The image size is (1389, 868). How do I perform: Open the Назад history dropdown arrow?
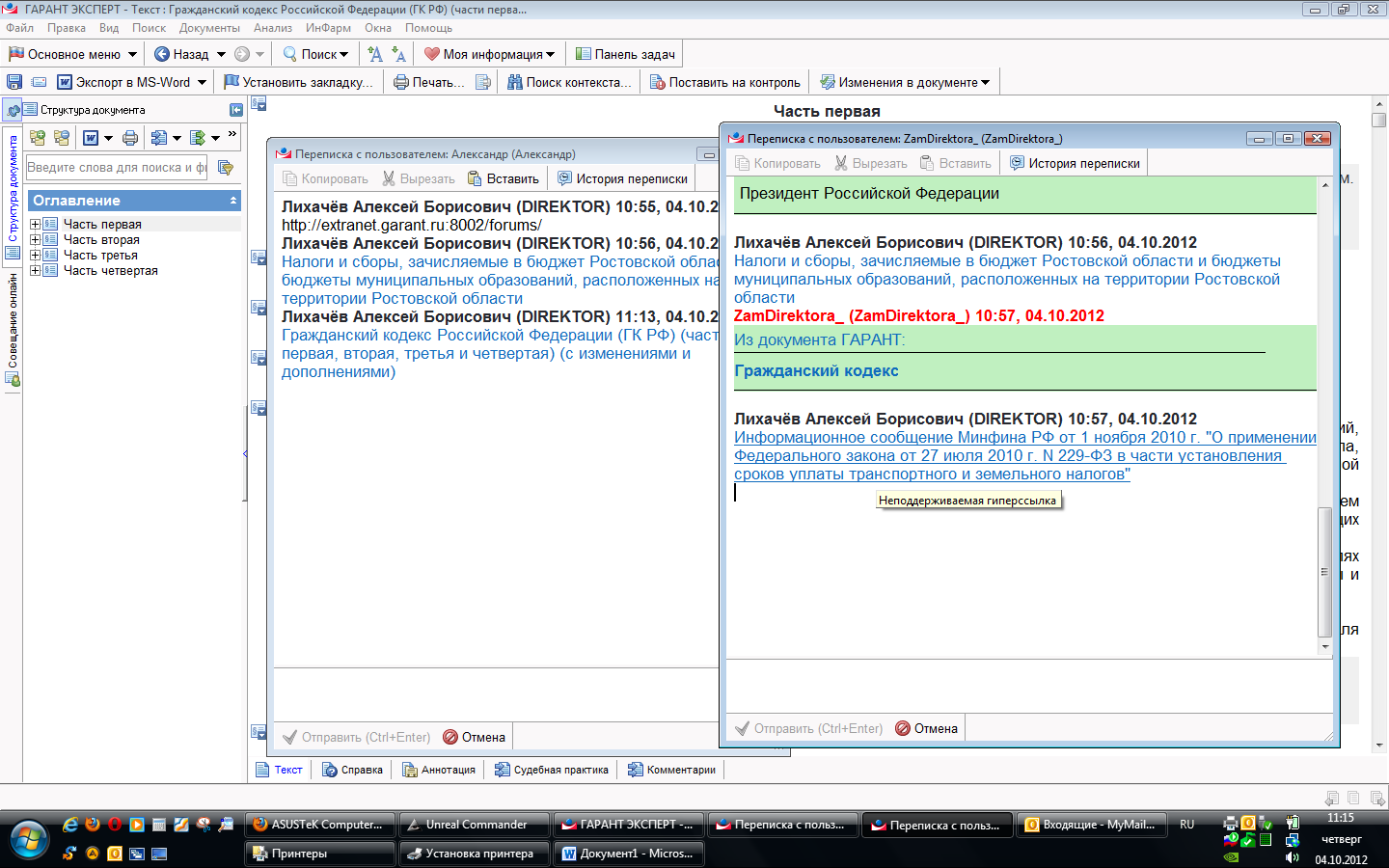[x=221, y=54]
